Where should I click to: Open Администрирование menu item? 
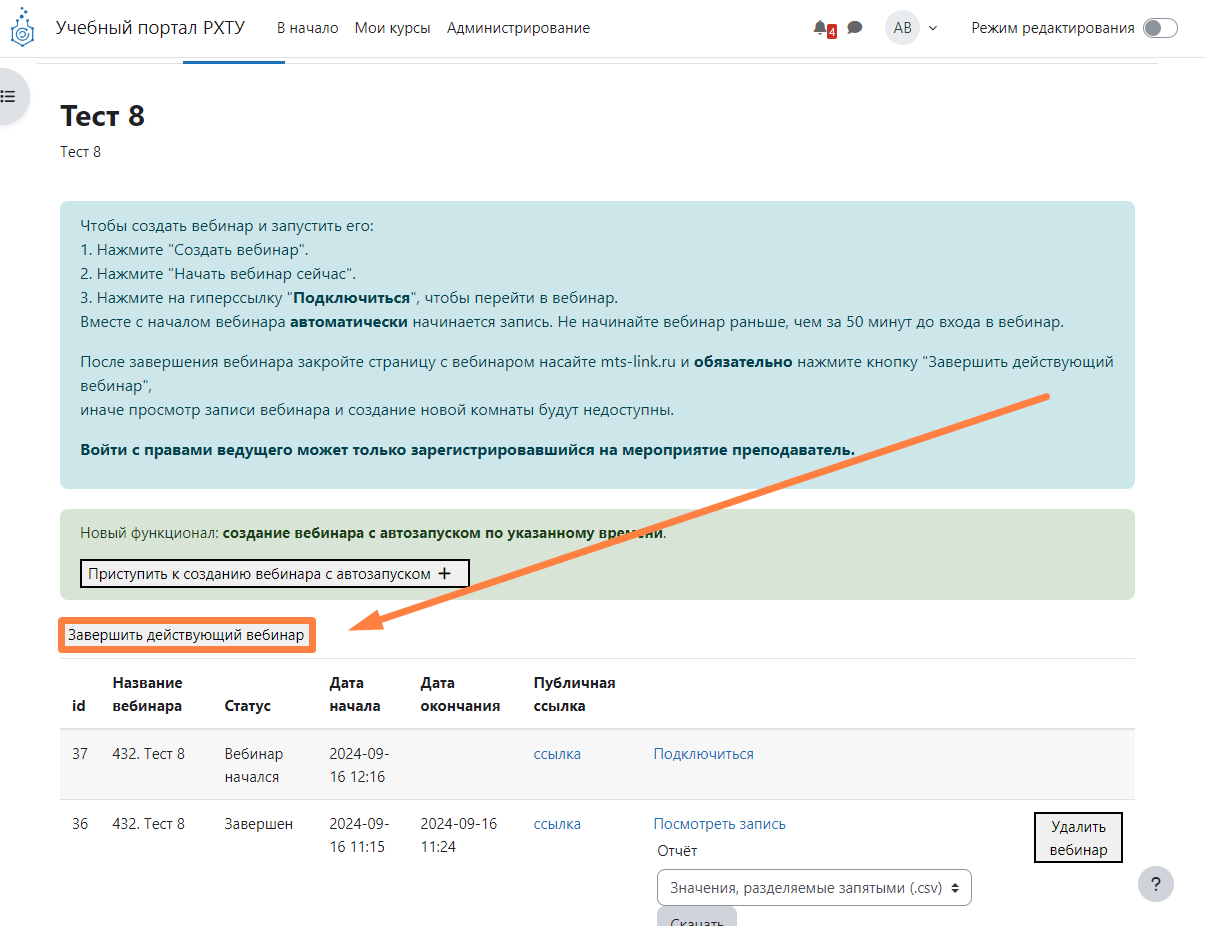[x=518, y=28]
